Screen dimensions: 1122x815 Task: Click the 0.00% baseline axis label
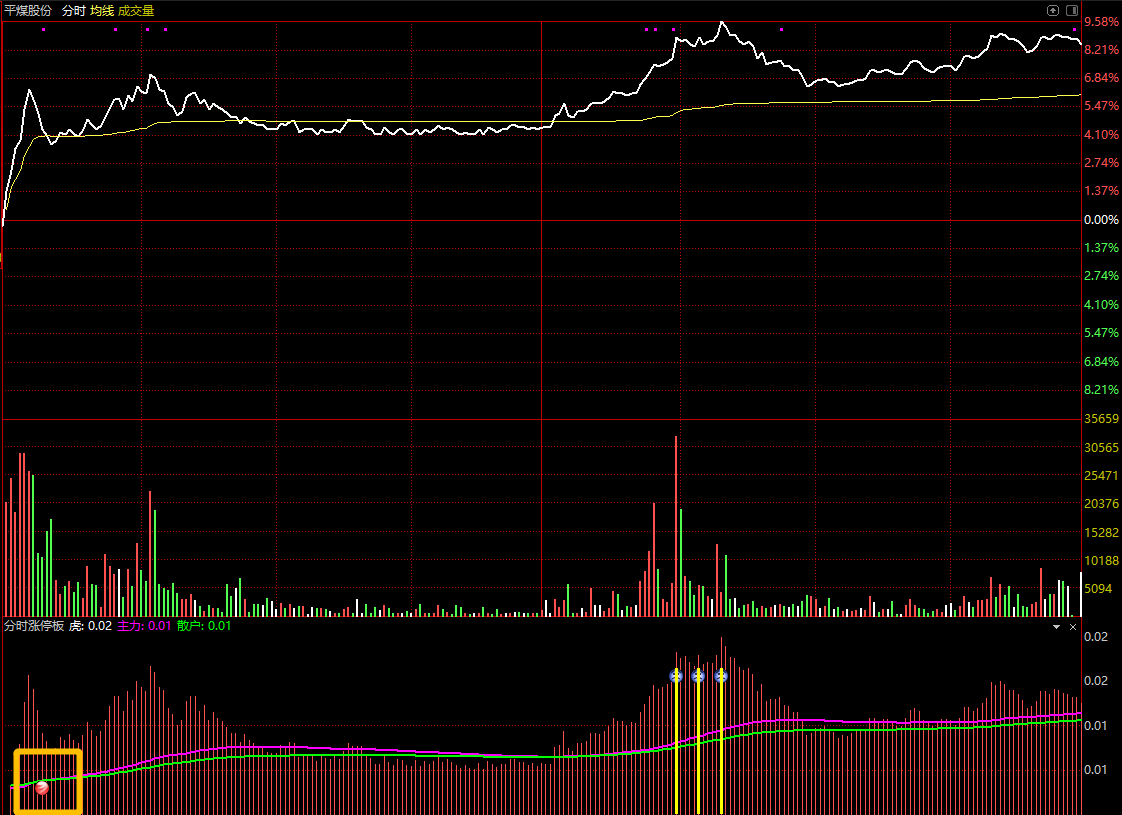(1101, 220)
